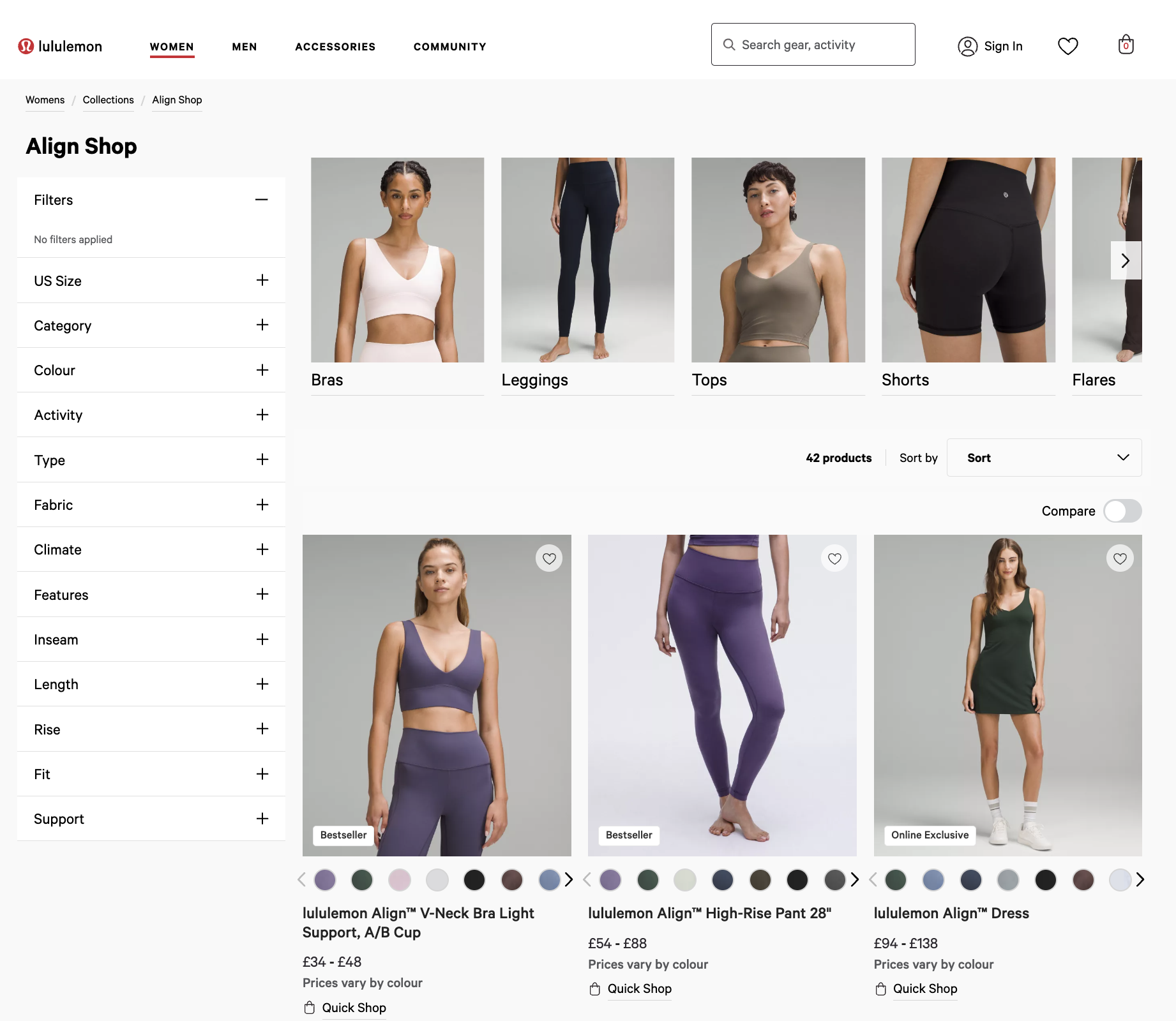Screen dimensions: 1176x1021
Task: Open the MEN navigation menu
Action: (245, 47)
